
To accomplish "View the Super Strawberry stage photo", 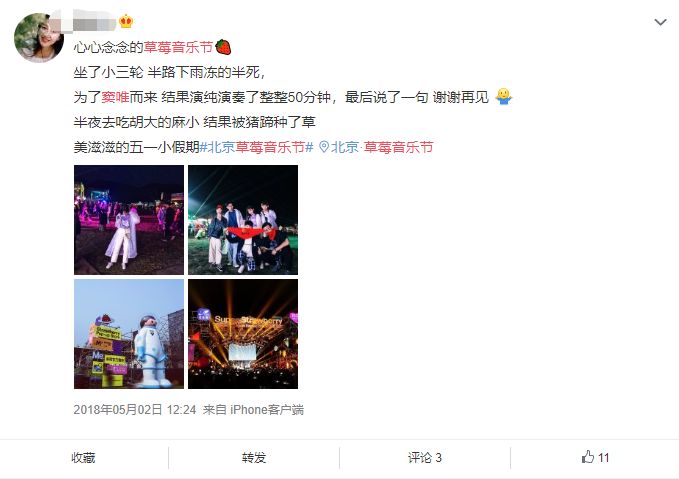I will (243, 334).
